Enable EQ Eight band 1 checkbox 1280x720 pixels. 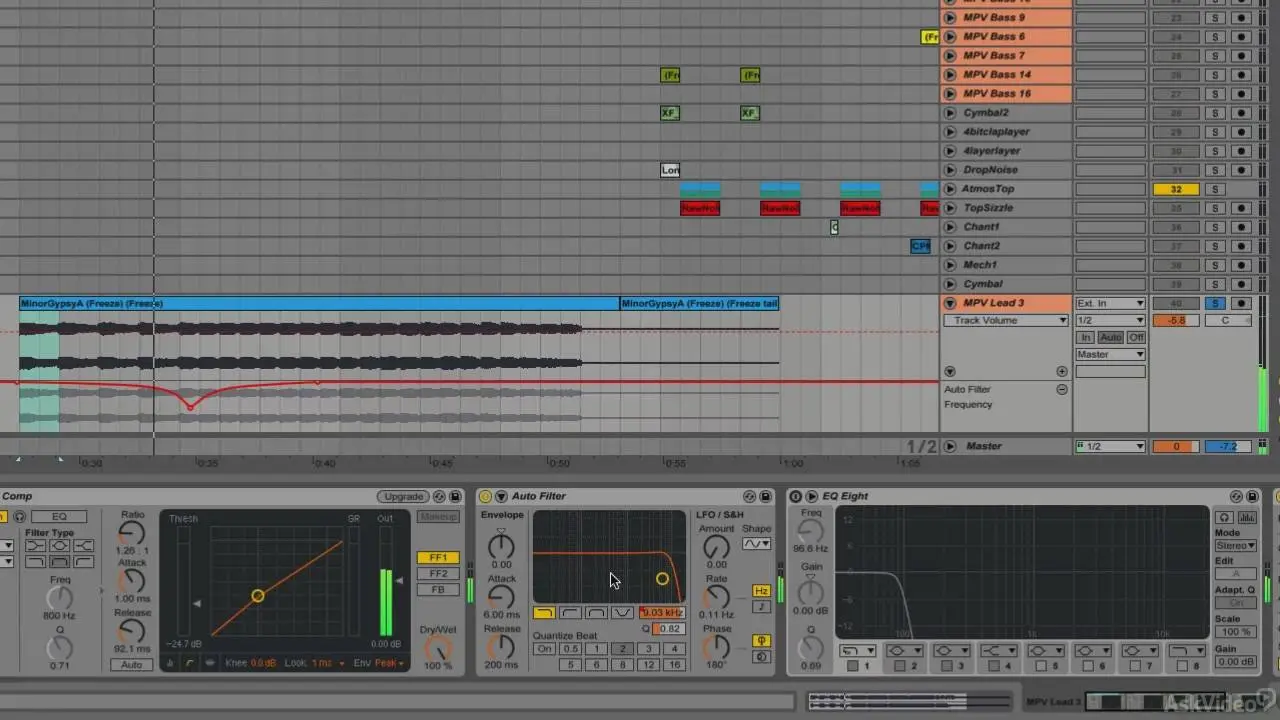coord(852,666)
